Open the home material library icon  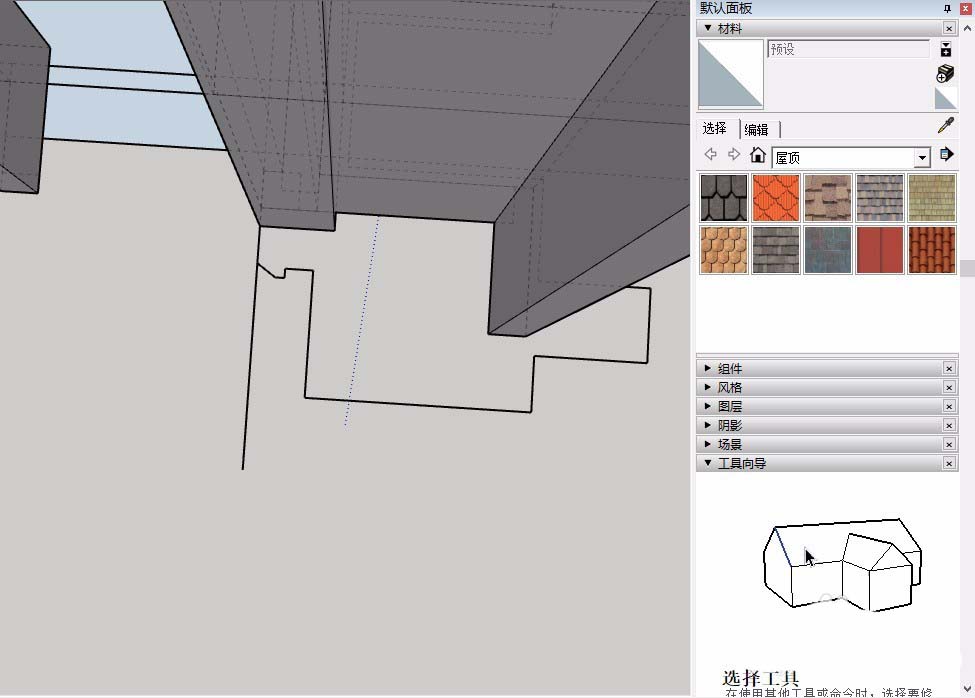[x=757, y=155]
